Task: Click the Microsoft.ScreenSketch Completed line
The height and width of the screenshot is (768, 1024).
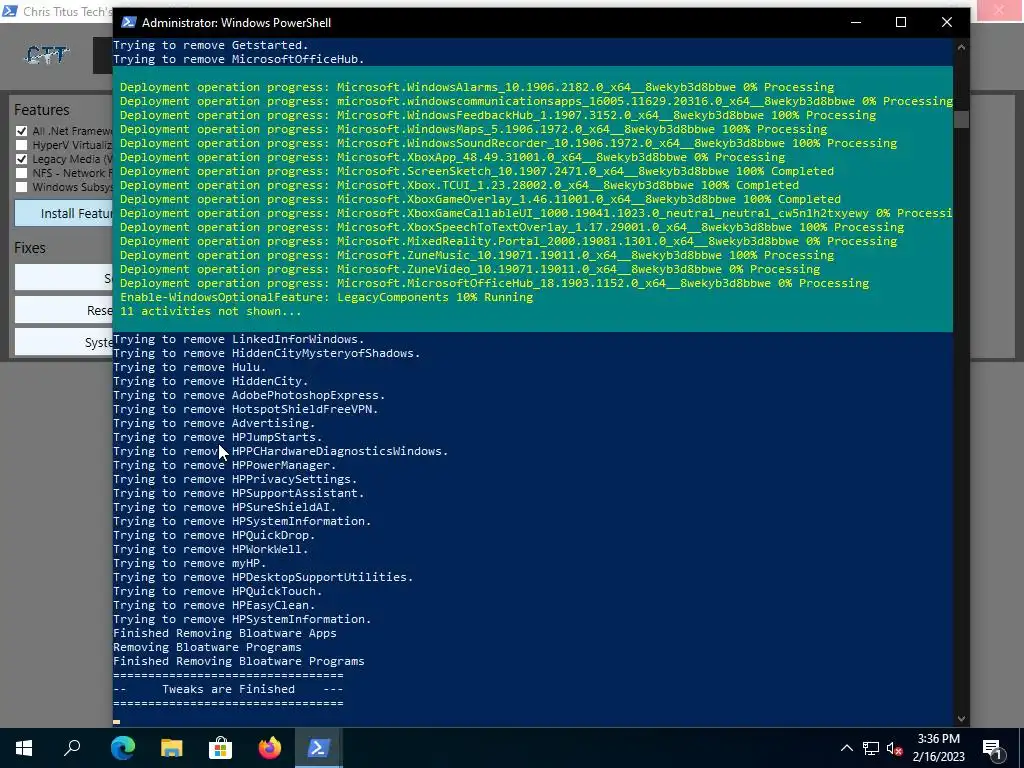Action: coord(477,171)
